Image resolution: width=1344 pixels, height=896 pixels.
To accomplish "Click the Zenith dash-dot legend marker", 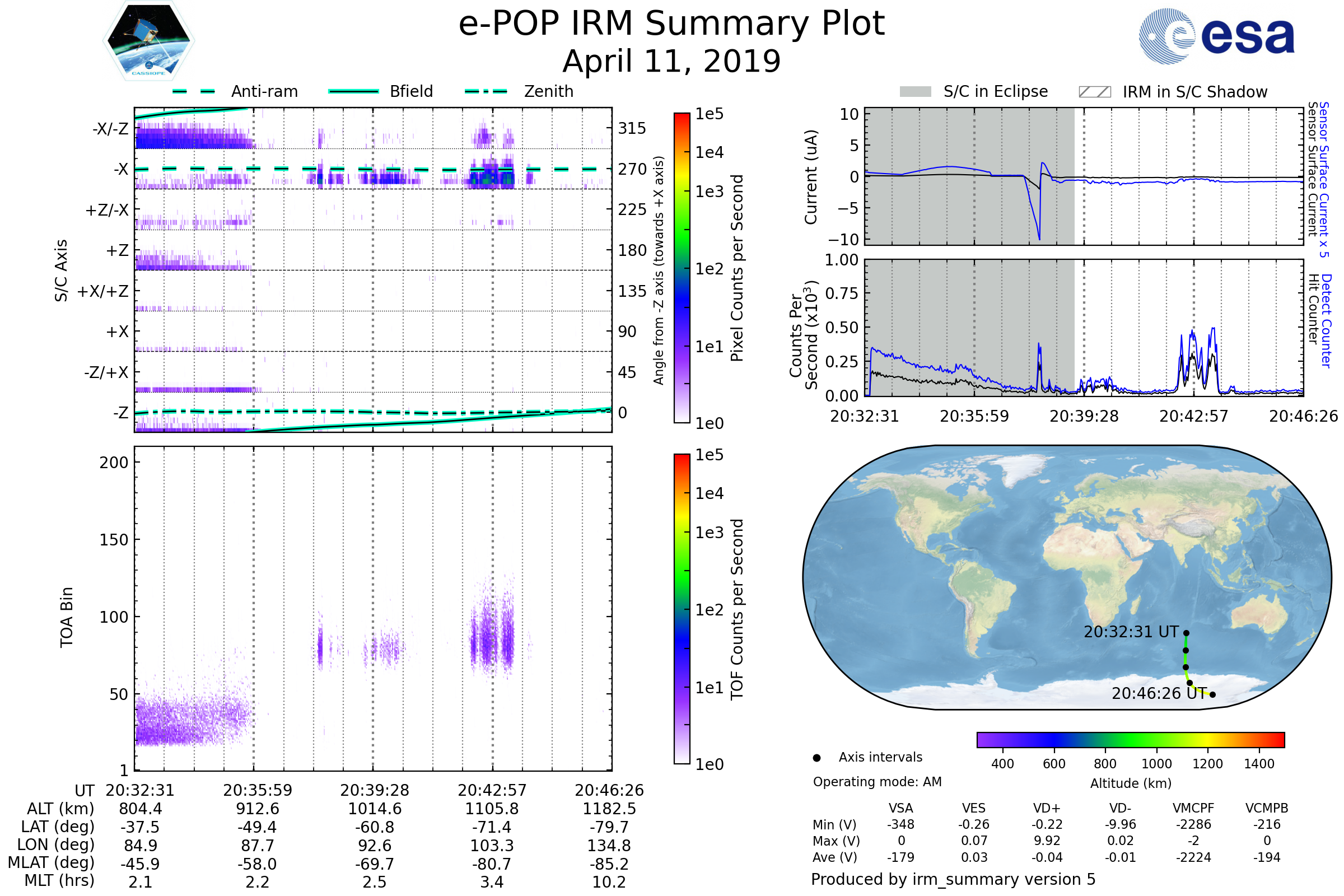I will tap(486, 91).
